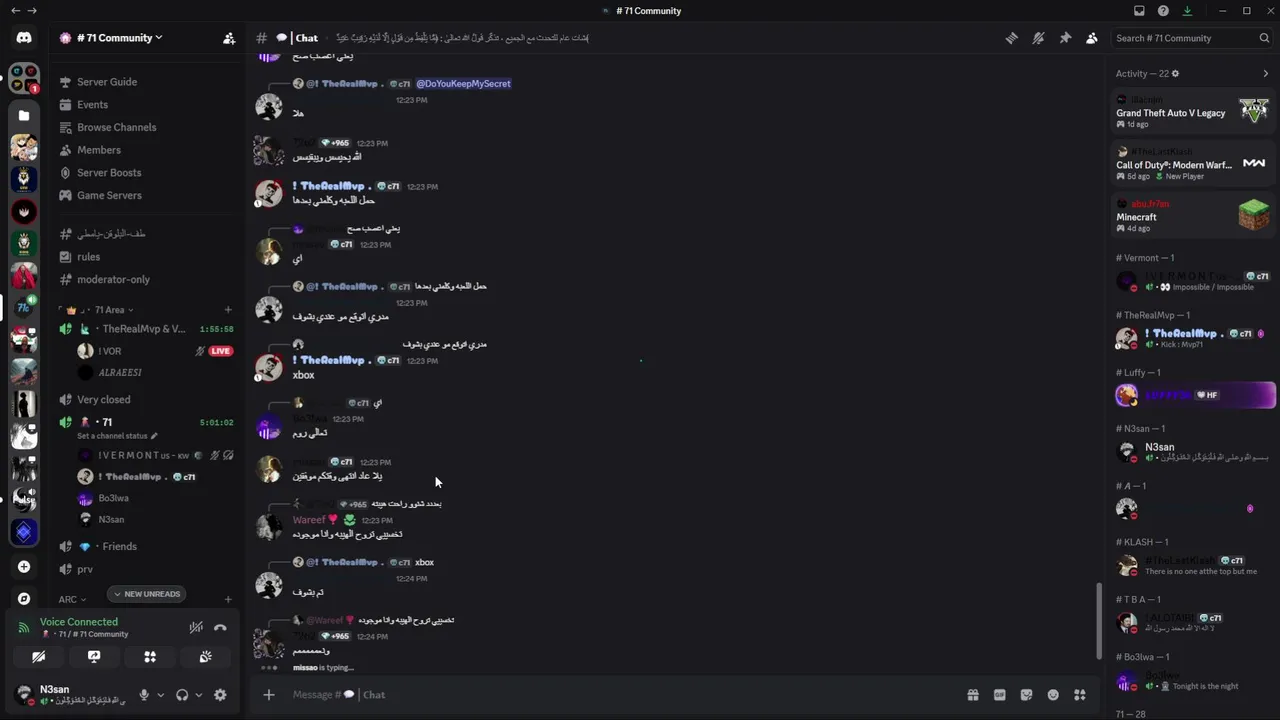Open the pinned messages pin icon

point(1065,38)
